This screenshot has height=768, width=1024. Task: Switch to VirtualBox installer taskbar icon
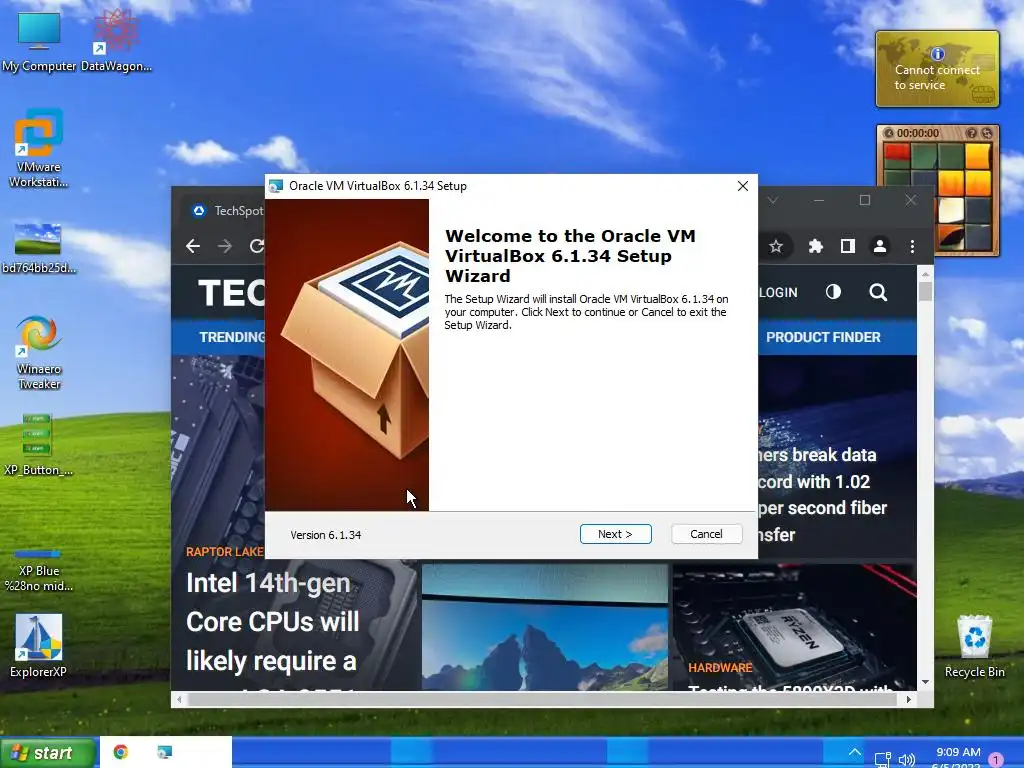(165, 752)
